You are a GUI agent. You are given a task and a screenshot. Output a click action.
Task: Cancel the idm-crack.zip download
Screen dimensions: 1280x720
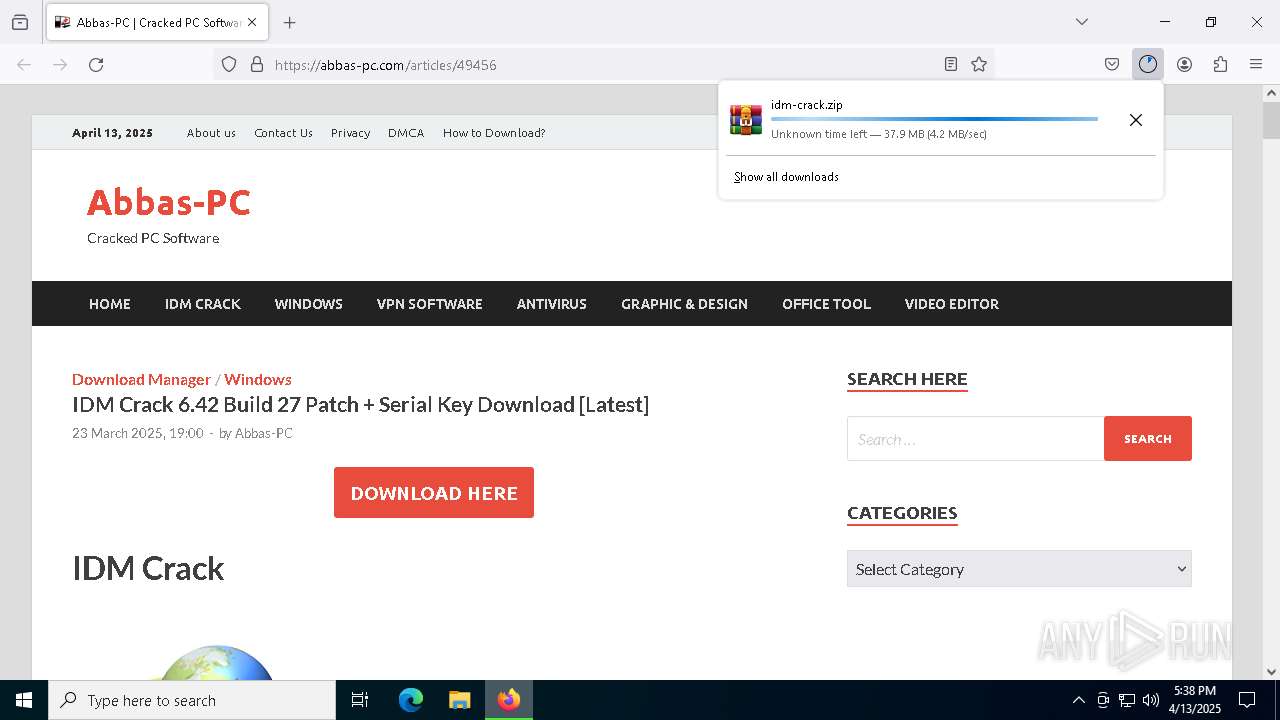pyautogui.click(x=1136, y=120)
